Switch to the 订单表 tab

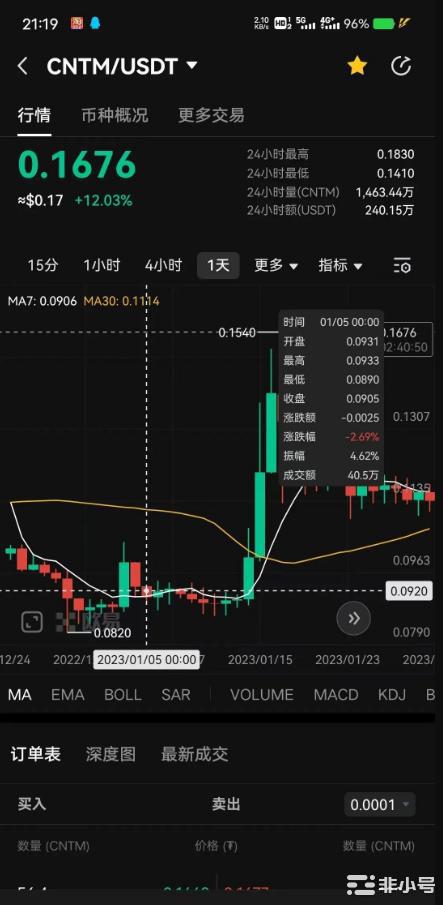[36, 754]
